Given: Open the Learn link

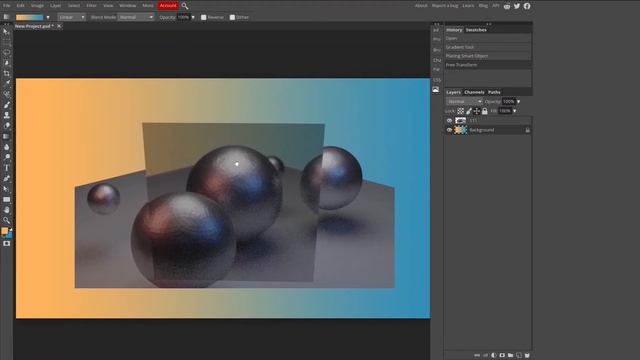Looking at the screenshot, I should pos(468,6).
